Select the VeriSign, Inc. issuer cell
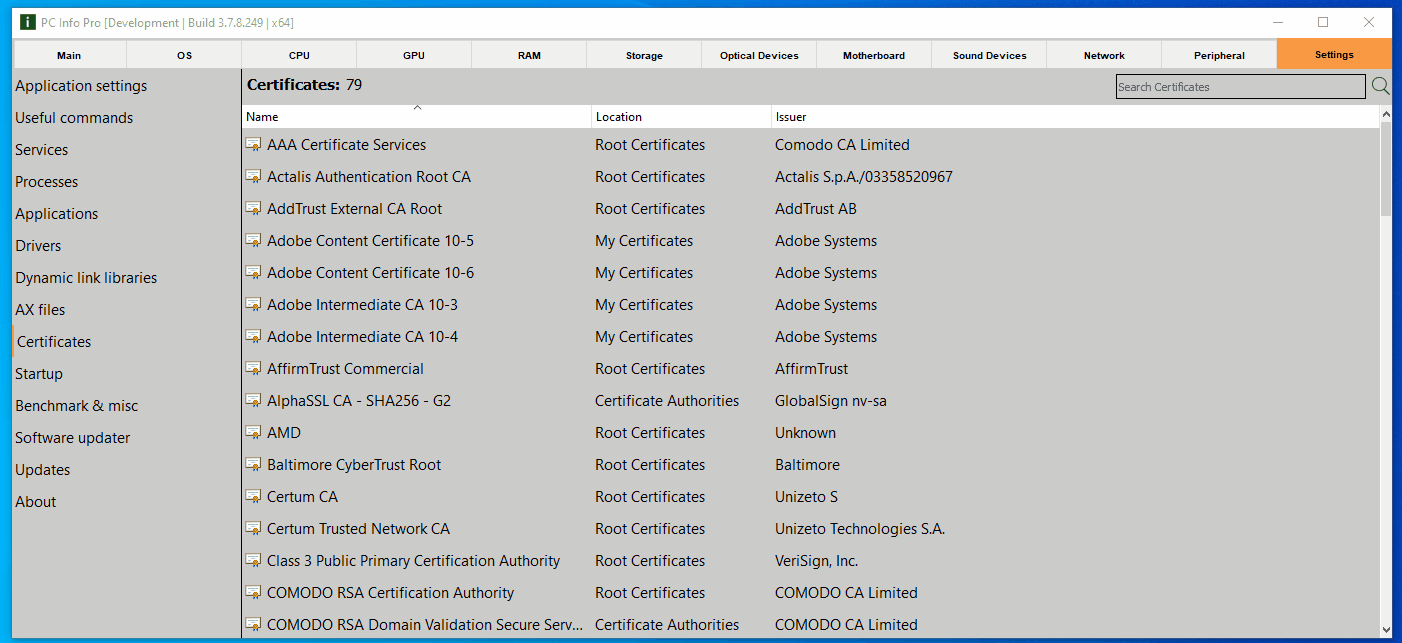 817,561
